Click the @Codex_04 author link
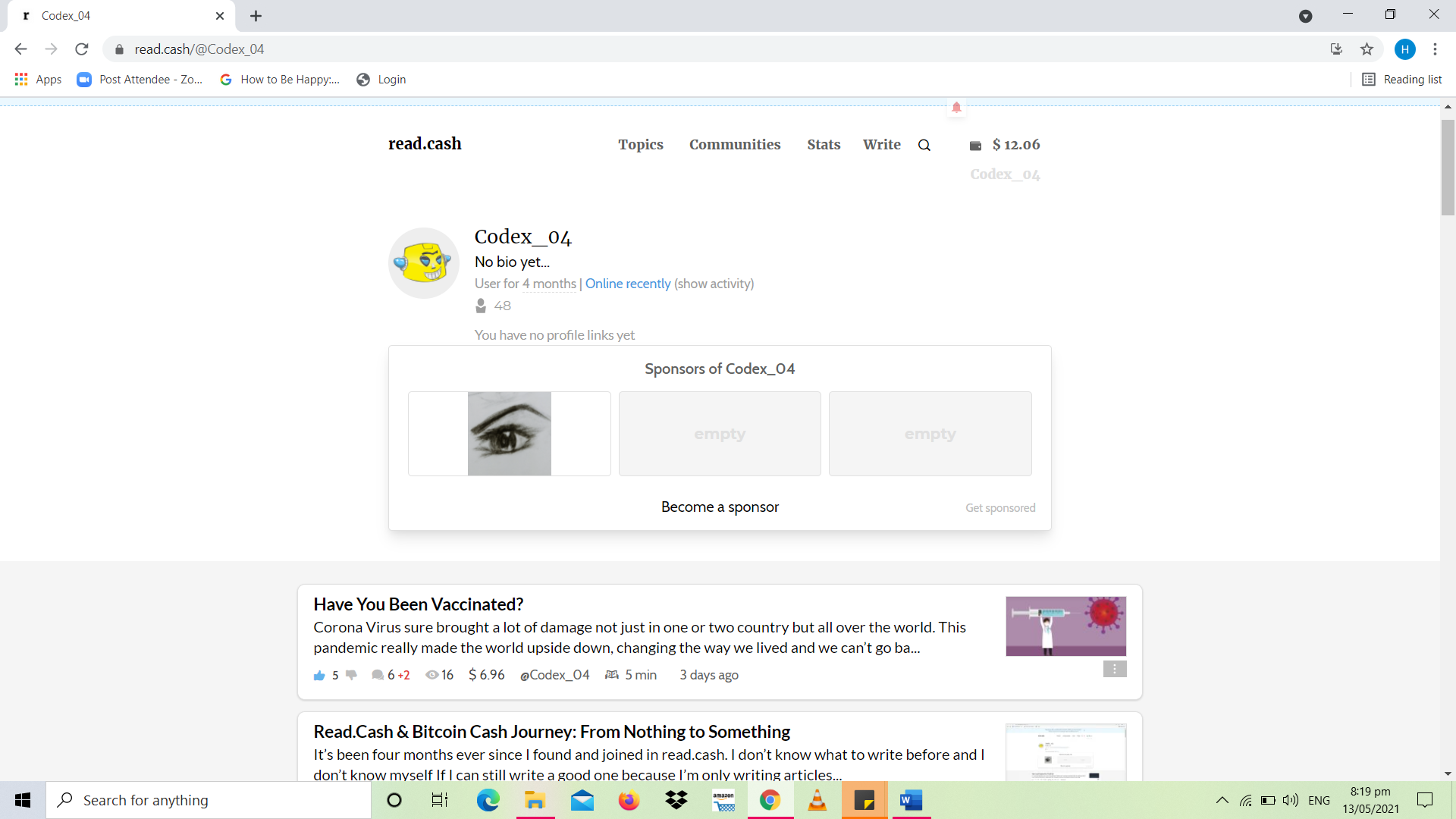This screenshot has height=819, width=1456. tap(554, 675)
